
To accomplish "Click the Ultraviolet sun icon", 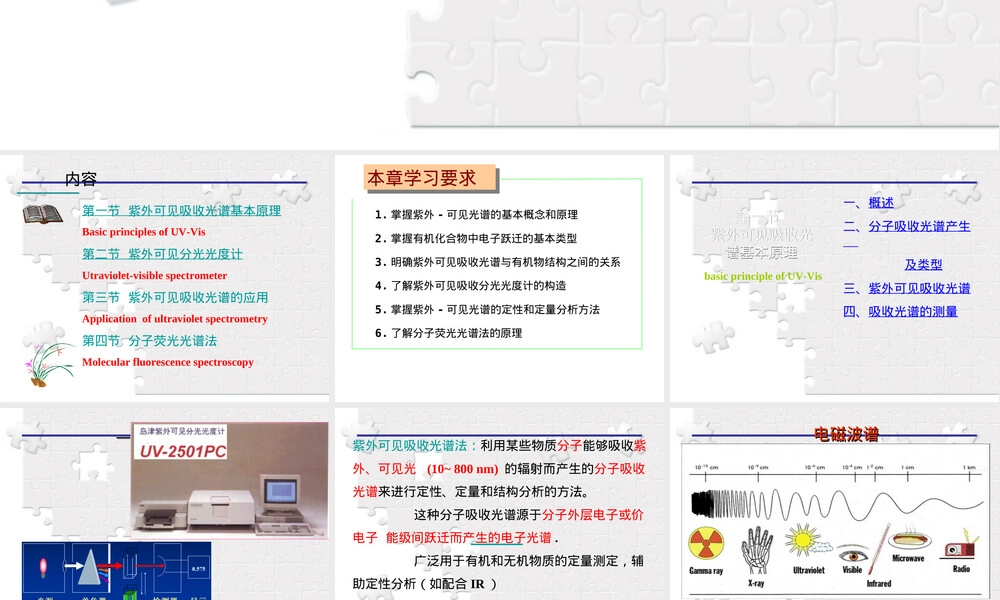I will tap(803, 541).
